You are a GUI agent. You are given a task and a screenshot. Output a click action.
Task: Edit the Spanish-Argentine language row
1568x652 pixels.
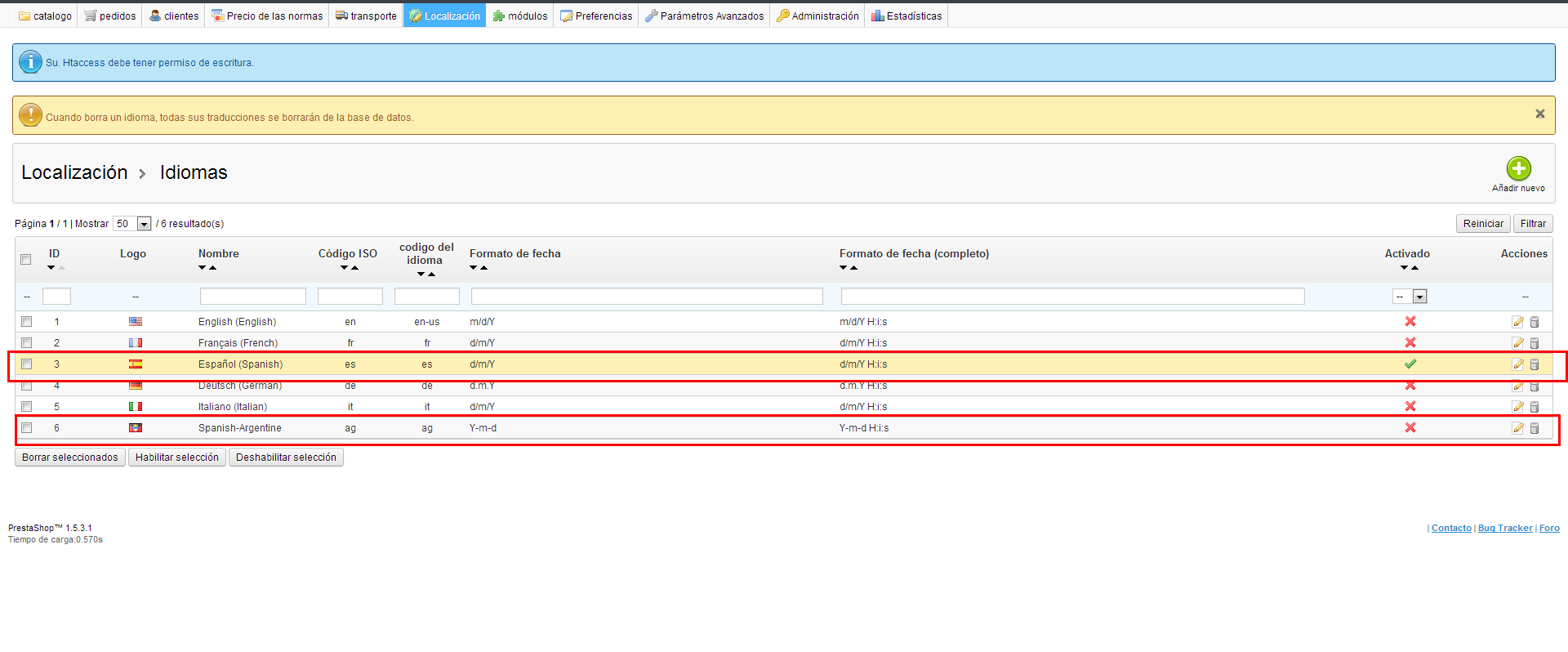pyautogui.click(x=1517, y=428)
